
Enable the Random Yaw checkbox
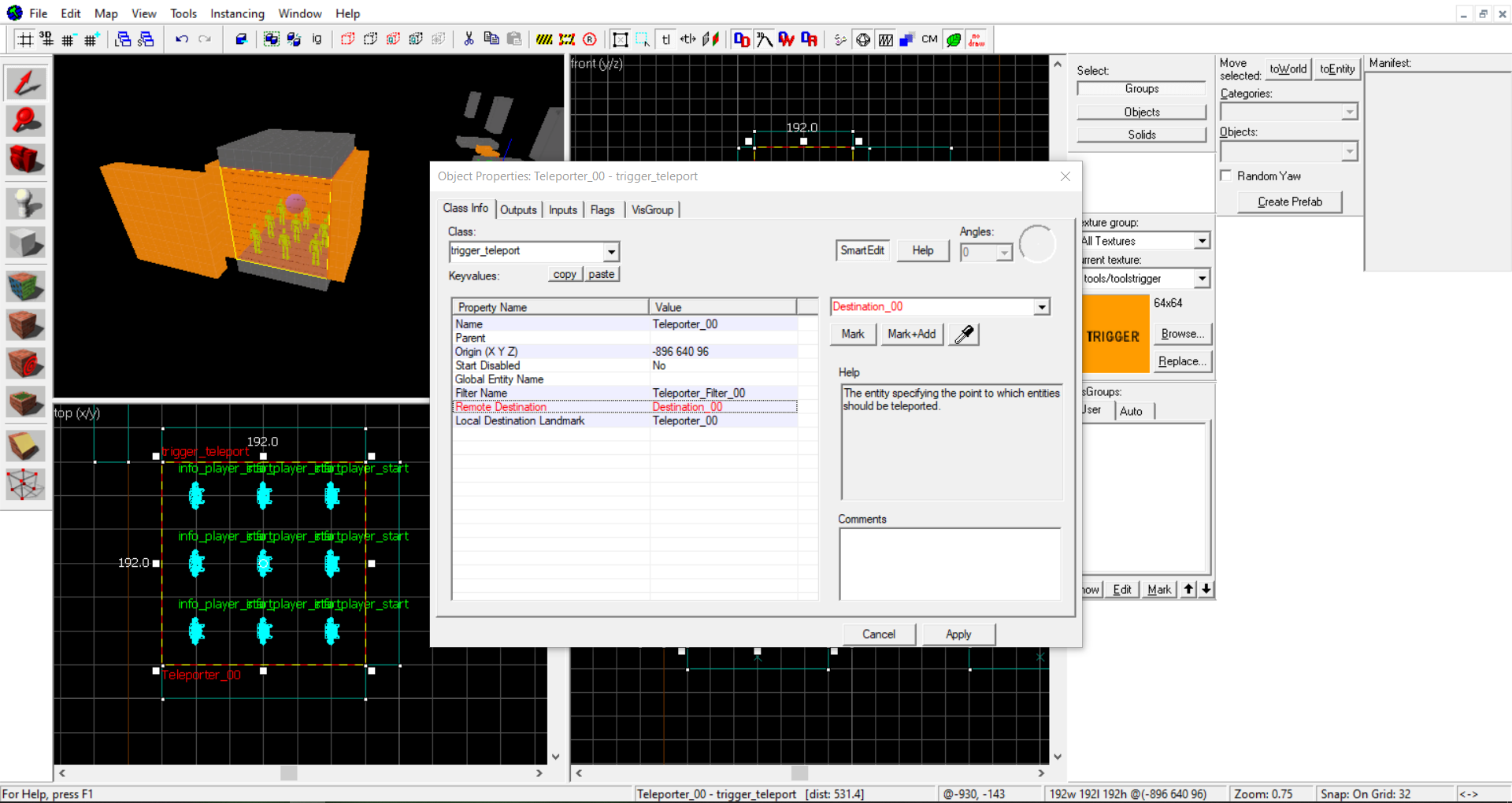tap(1226, 176)
